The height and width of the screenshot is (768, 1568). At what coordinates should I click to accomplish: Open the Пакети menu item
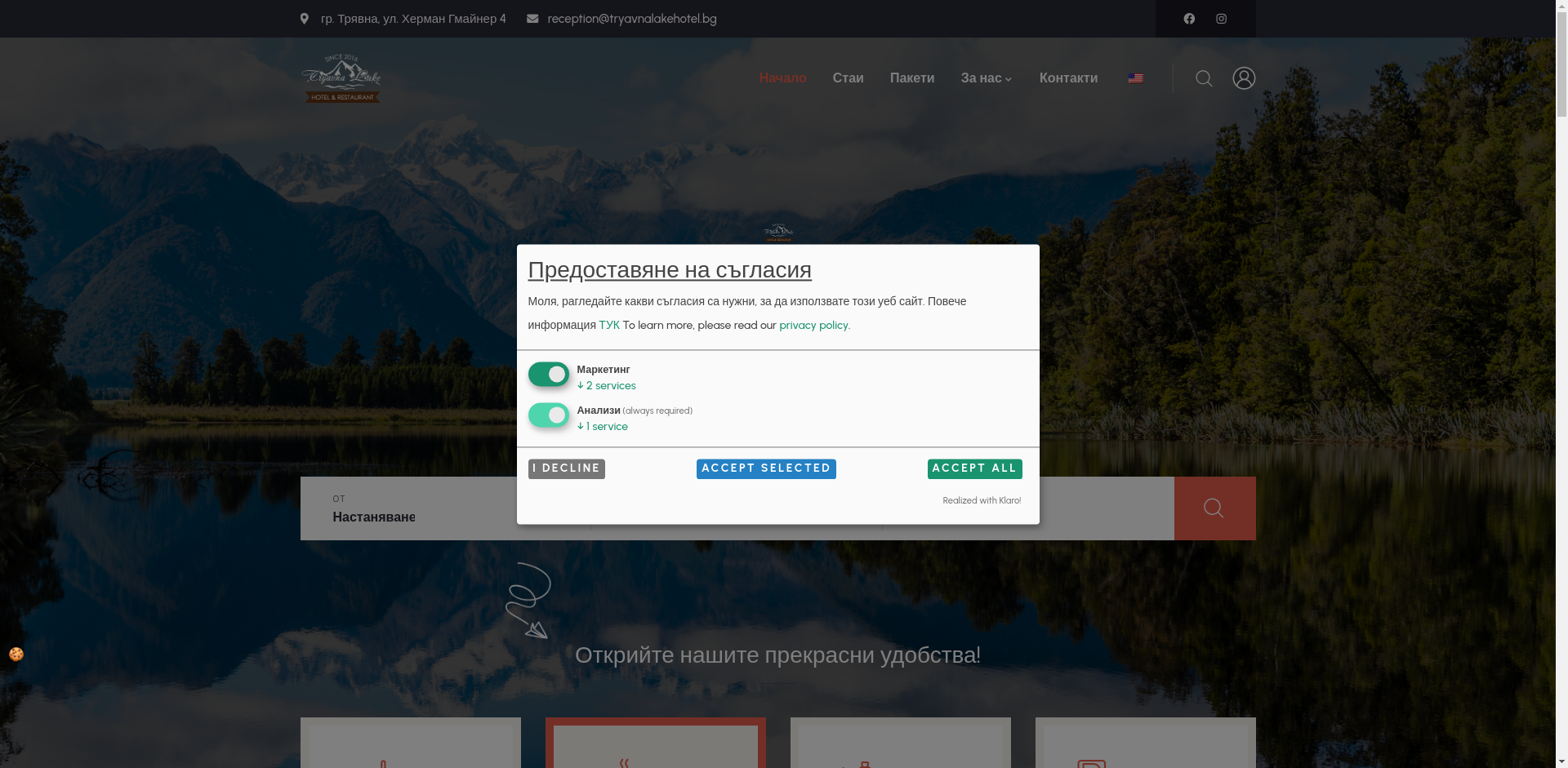pos(912,78)
